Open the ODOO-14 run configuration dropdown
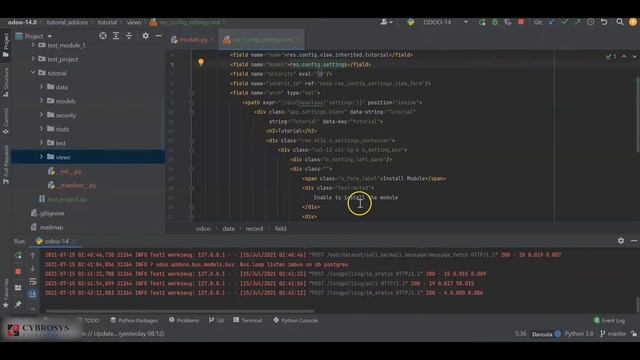This screenshot has width=640, height=360. pos(446,22)
